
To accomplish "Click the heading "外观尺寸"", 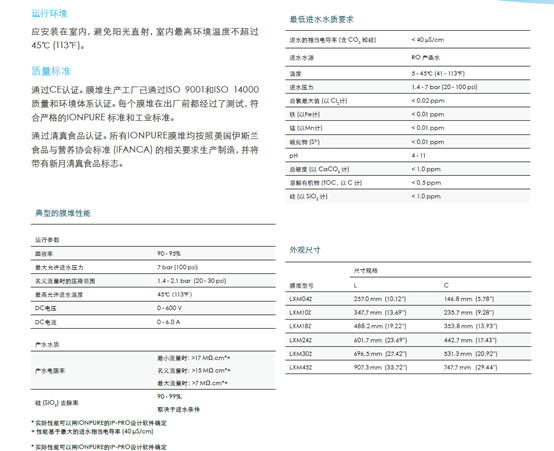I will click(x=305, y=250).
